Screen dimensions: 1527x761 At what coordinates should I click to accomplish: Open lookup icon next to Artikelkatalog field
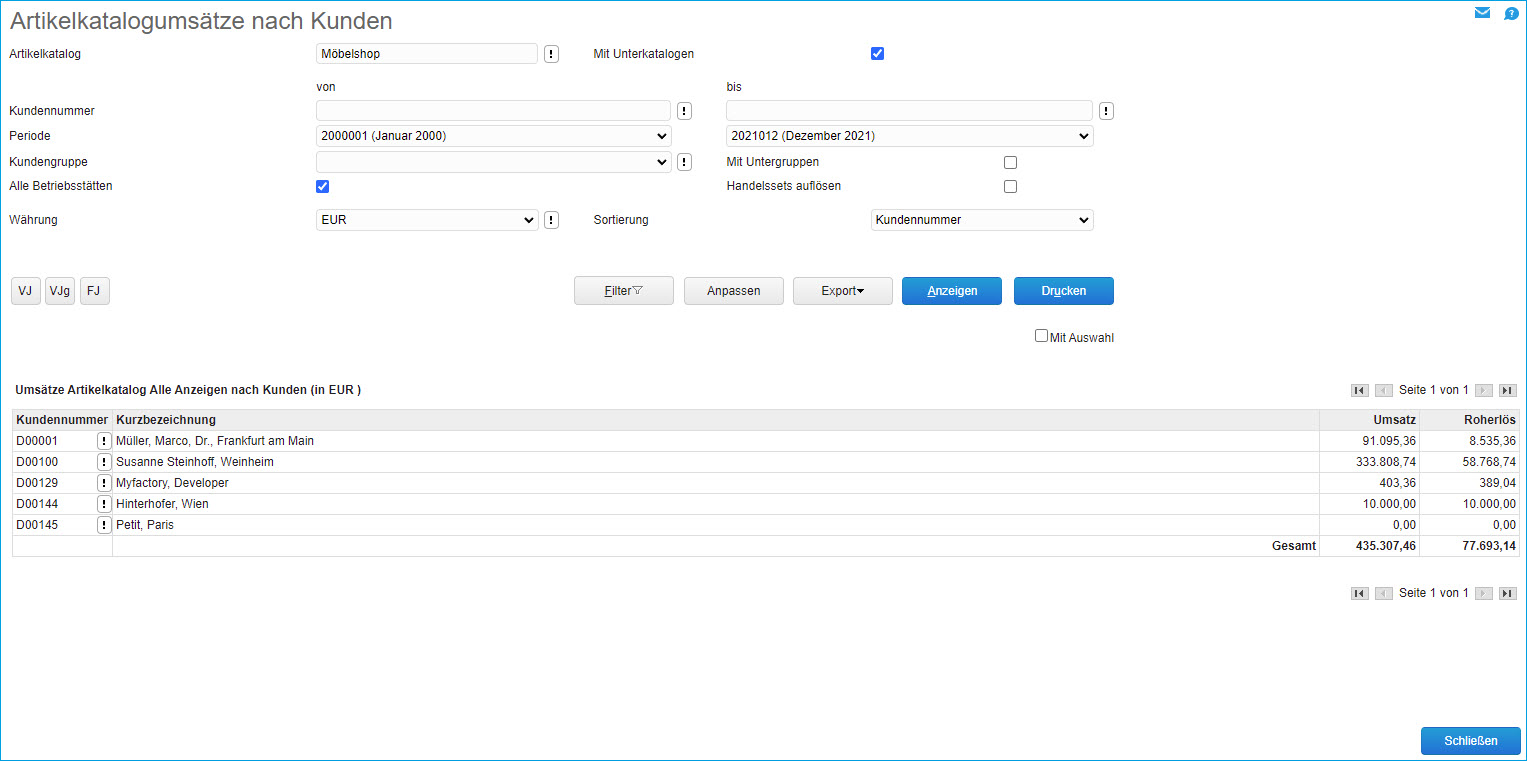point(552,54)
